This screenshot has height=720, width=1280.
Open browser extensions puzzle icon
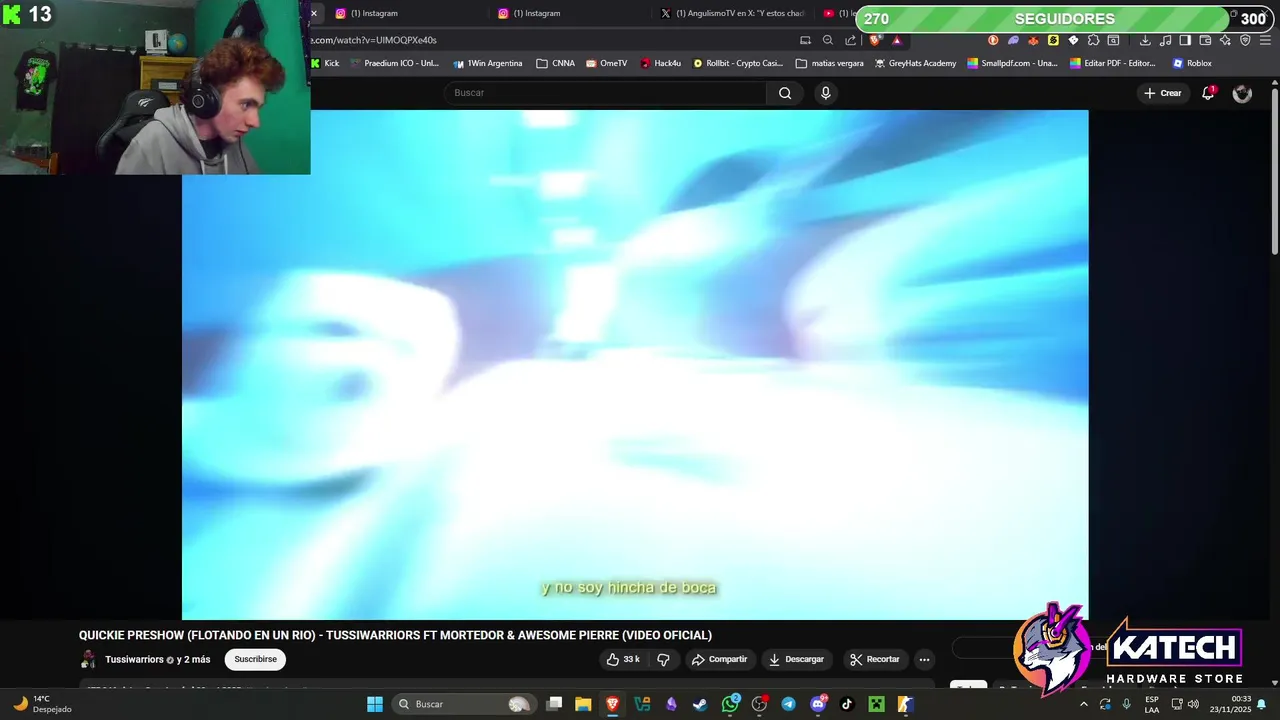[1093, 40]
